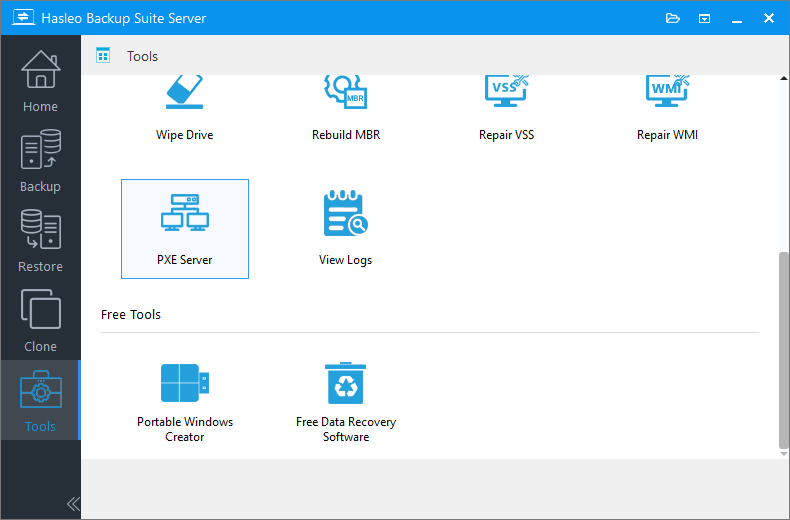Click the open folder icon in title bar
Viewport: 790px width, 520px height.
point(673,19)
